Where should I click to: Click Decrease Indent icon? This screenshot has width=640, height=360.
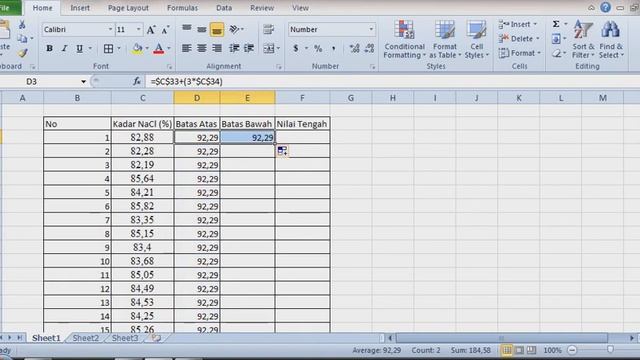tap(234, 49)
